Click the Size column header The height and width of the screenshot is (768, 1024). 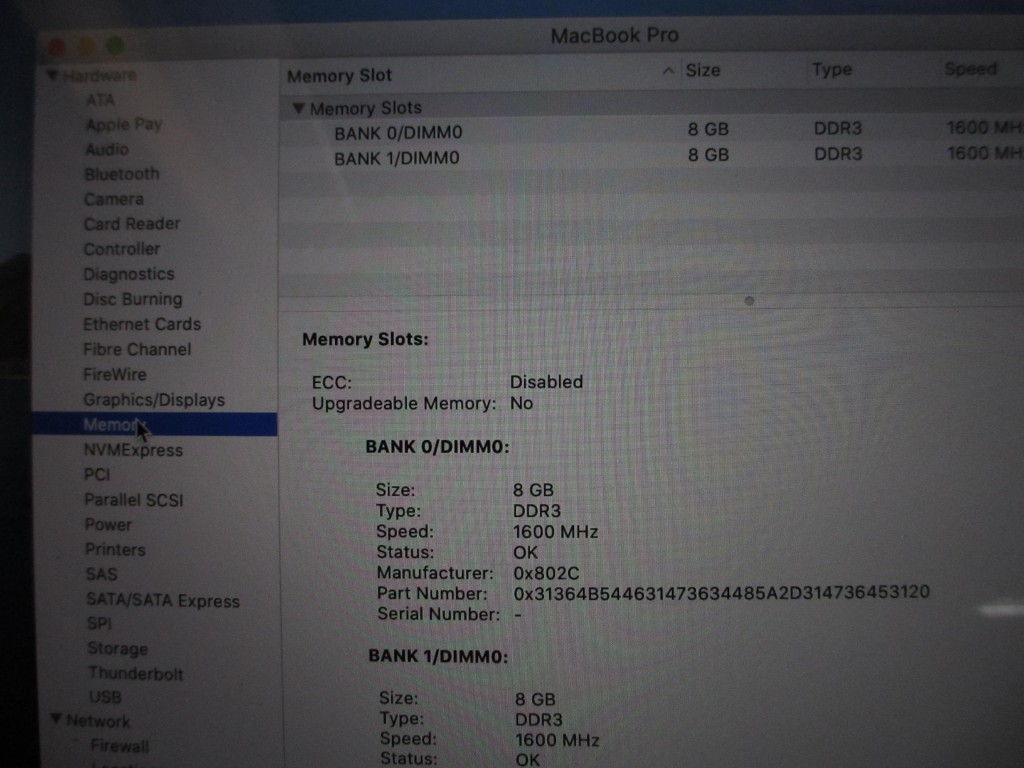(703, 71)
